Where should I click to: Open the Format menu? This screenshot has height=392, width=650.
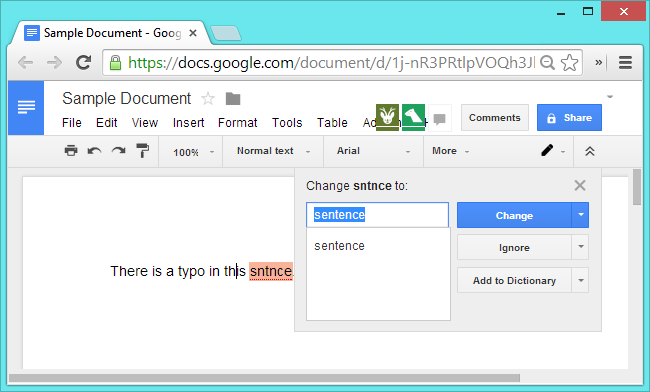pos(238,123)
